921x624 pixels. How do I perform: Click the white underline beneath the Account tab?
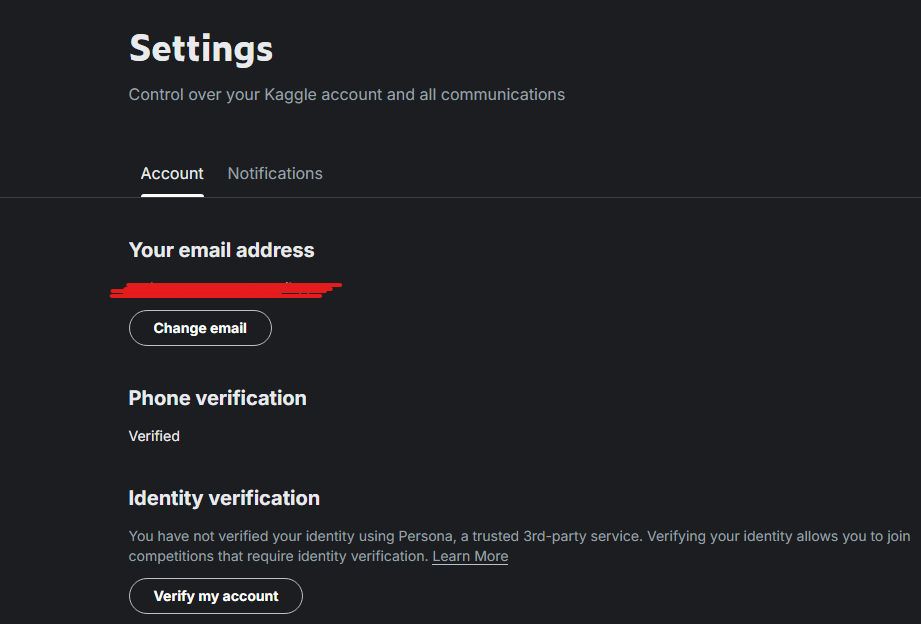[172, 195]
